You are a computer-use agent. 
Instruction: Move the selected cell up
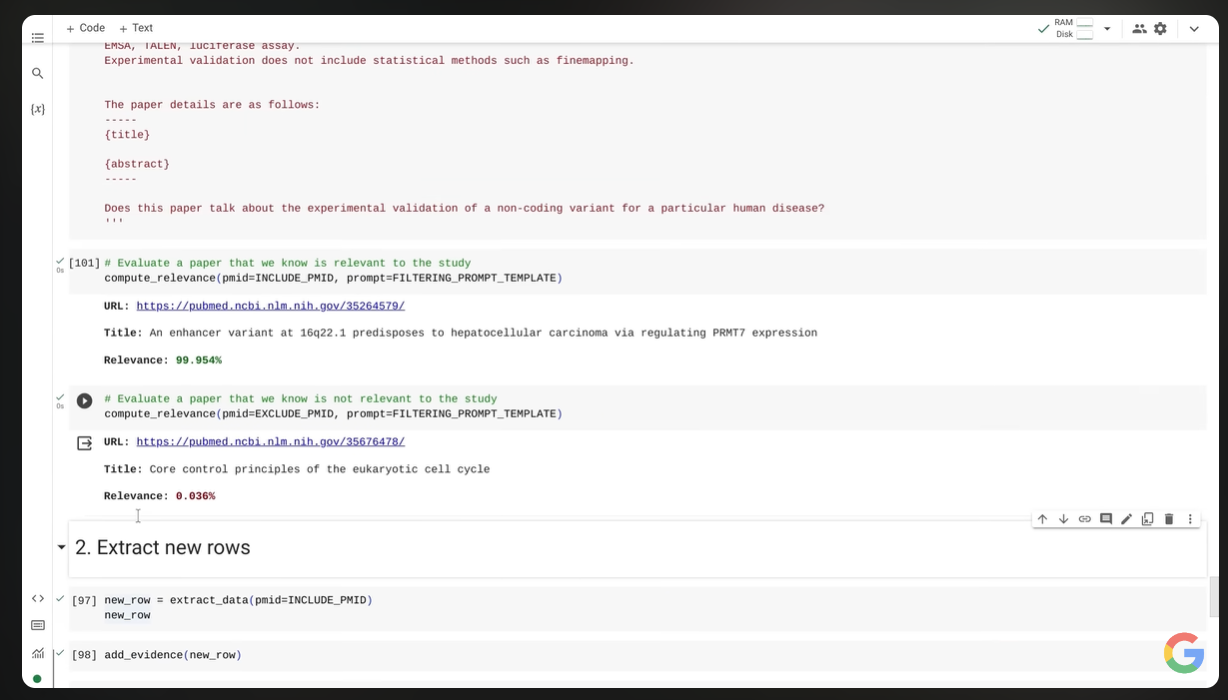point(1042,519)
